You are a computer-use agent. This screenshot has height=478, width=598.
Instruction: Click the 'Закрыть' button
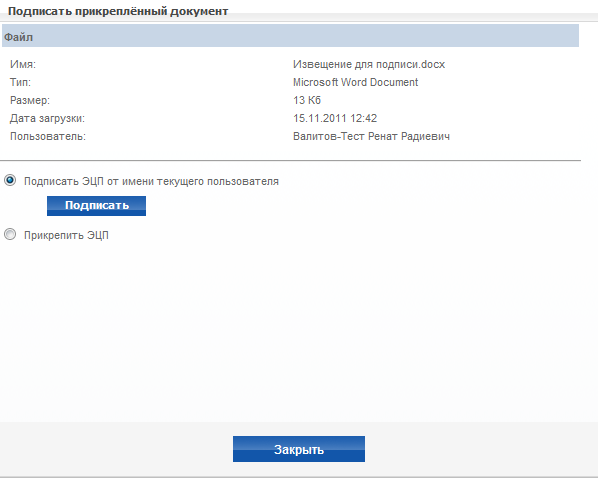[x=299, y=449]
